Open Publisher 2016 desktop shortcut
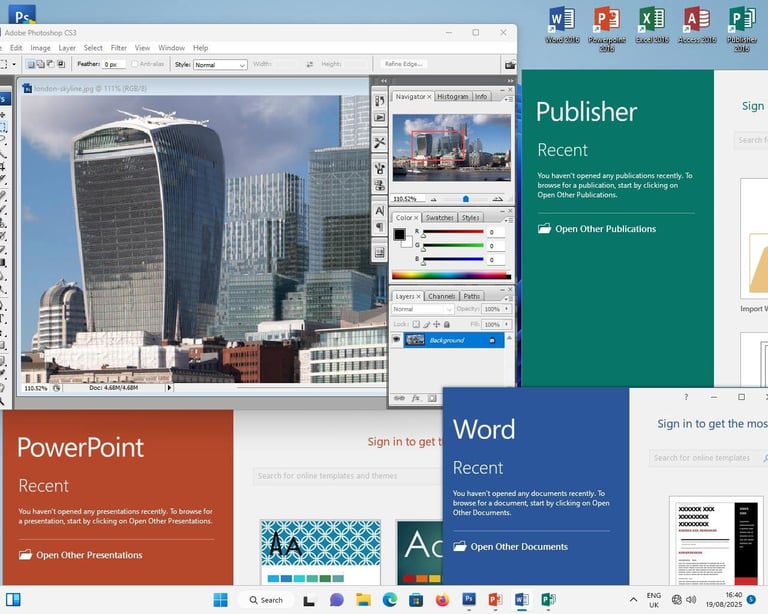 point(742,29)
